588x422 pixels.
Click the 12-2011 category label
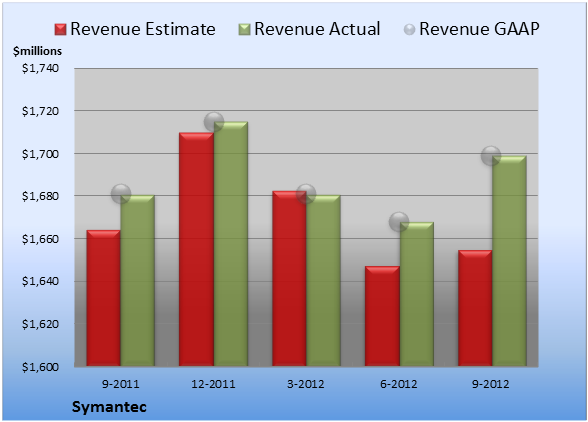[x=213, y=384]
